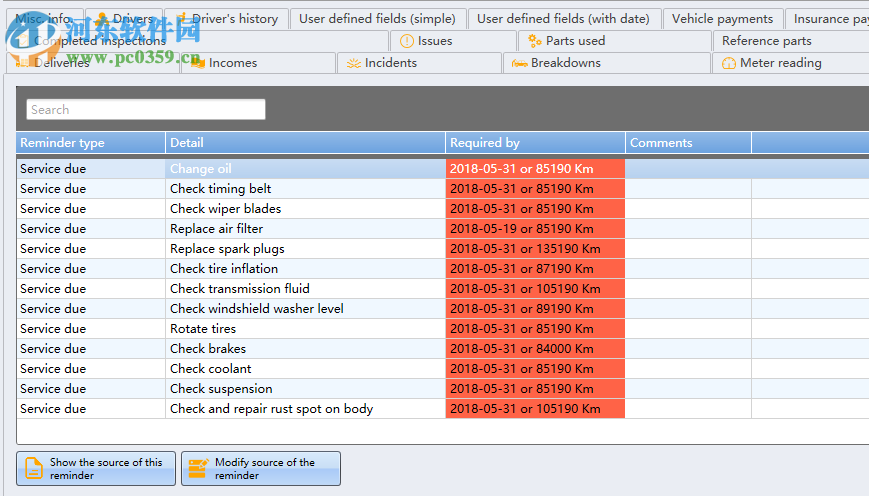Click the Meter reading gauge icon
The image size is (869, 496).
point(729,63)
